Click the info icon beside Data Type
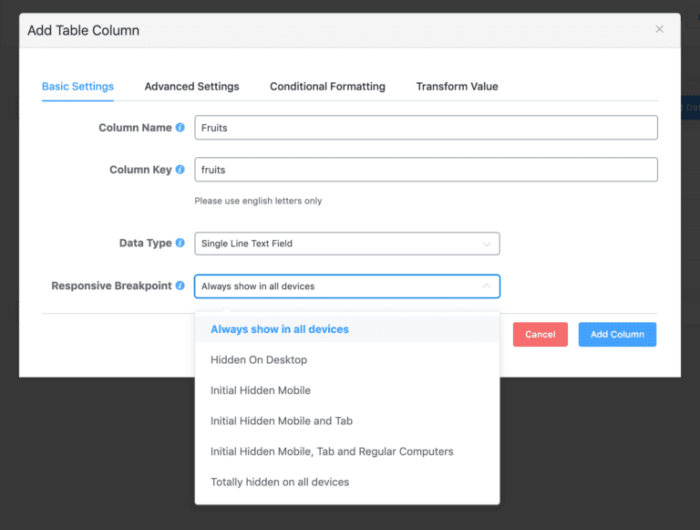 [x=180, y=243]
